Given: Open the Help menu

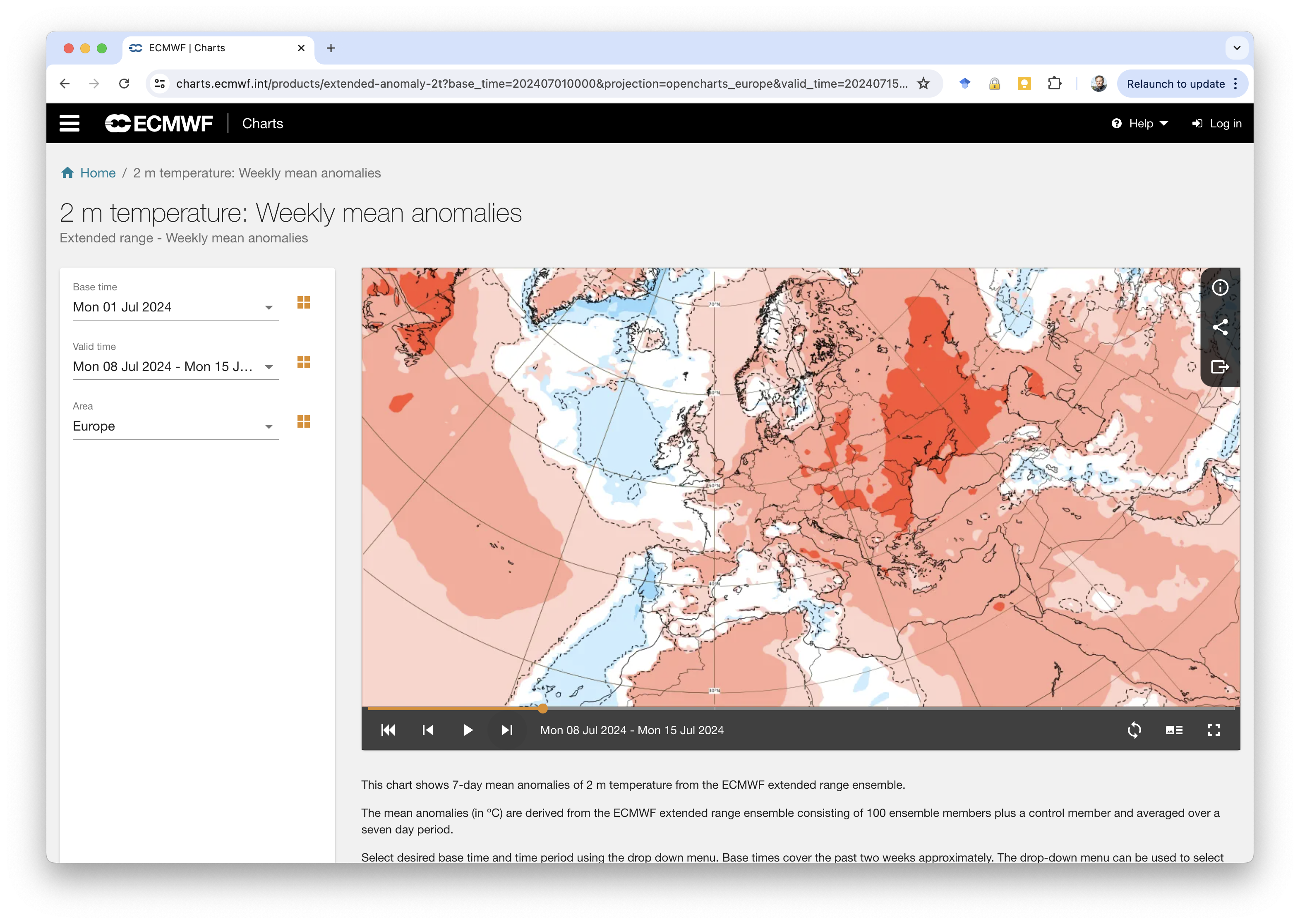Looking at the screenshot, I should pyautogui.click(x=1139, y=124).
